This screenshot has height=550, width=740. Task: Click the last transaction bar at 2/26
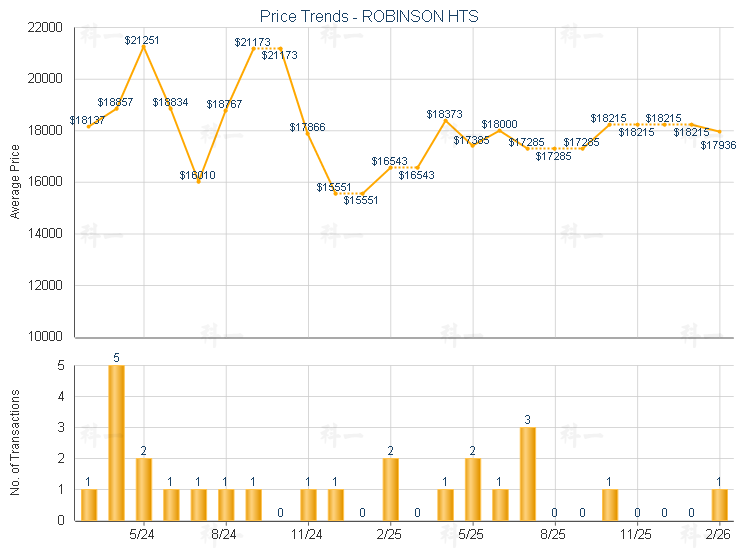[720, 505]
